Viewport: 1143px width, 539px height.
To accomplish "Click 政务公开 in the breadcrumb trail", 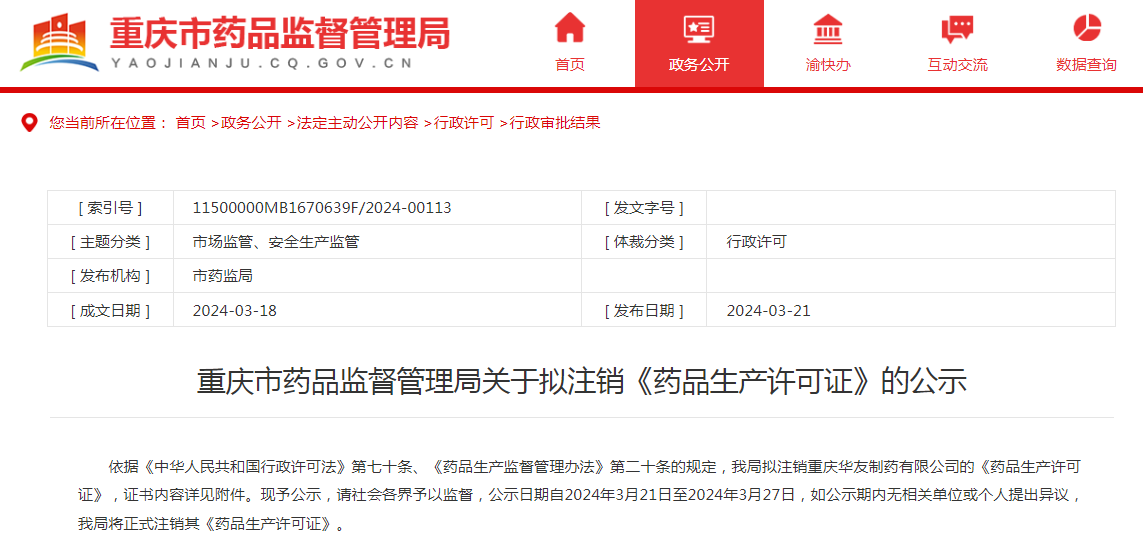I will pos(251,123).
